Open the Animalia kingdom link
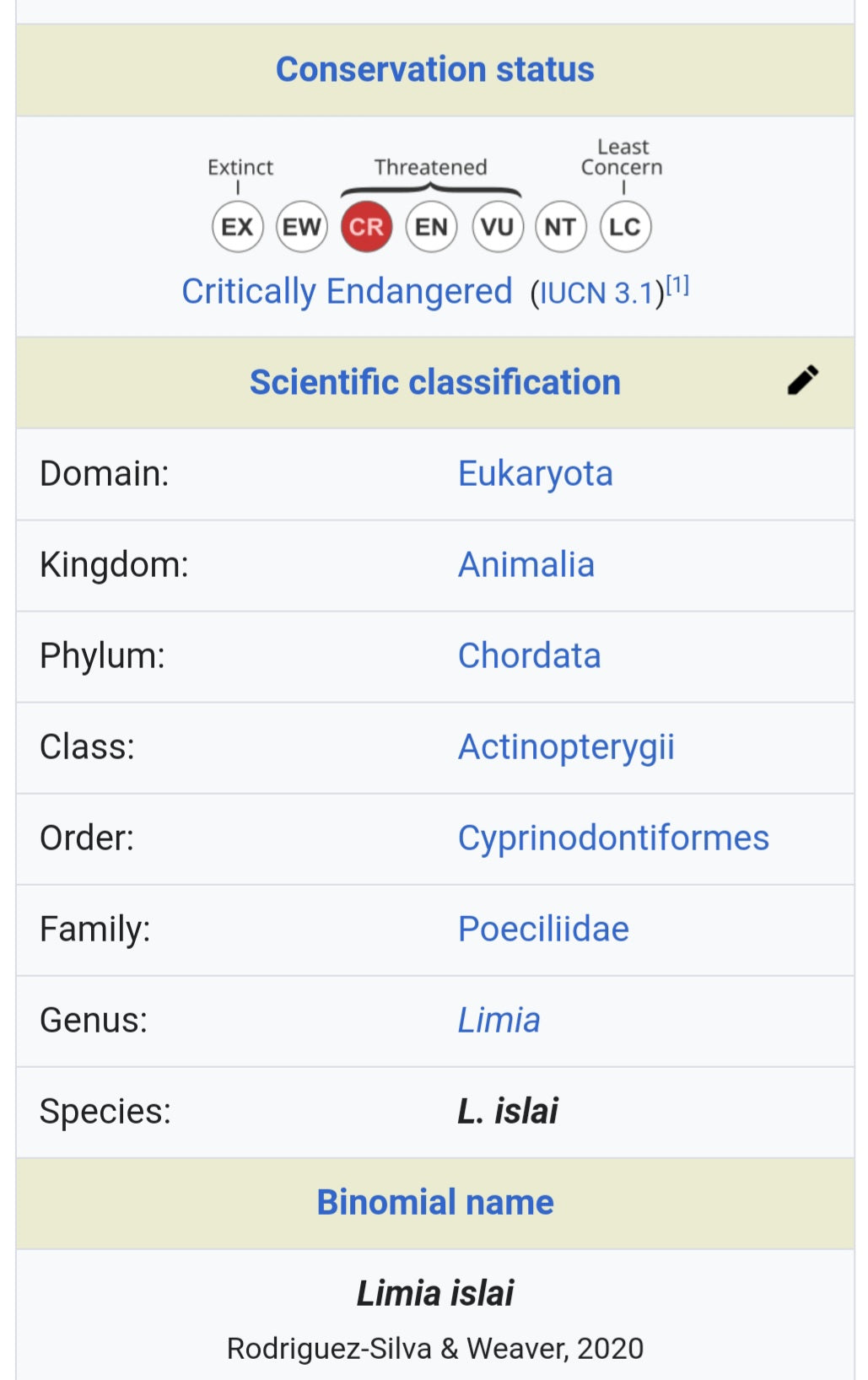The height and width of the screenshot is (1380, 868). tap(526, 565)
